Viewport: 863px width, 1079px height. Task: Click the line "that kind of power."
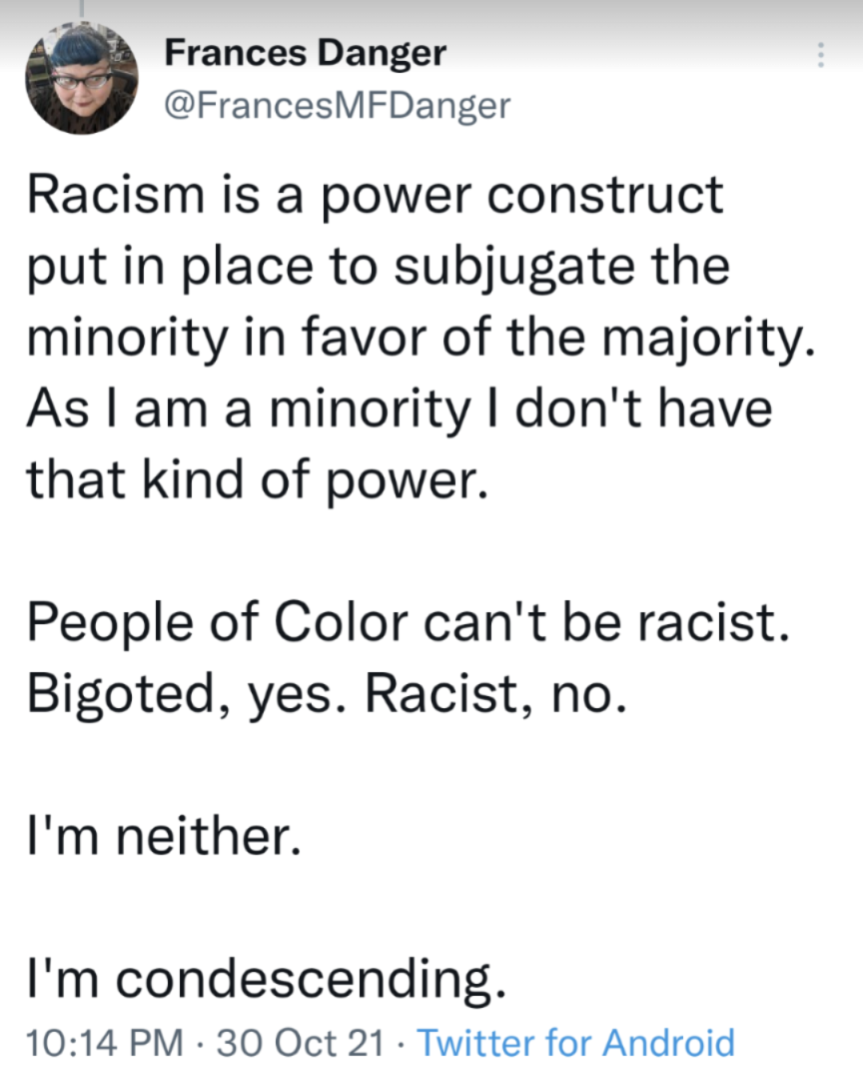click(257, 483)
